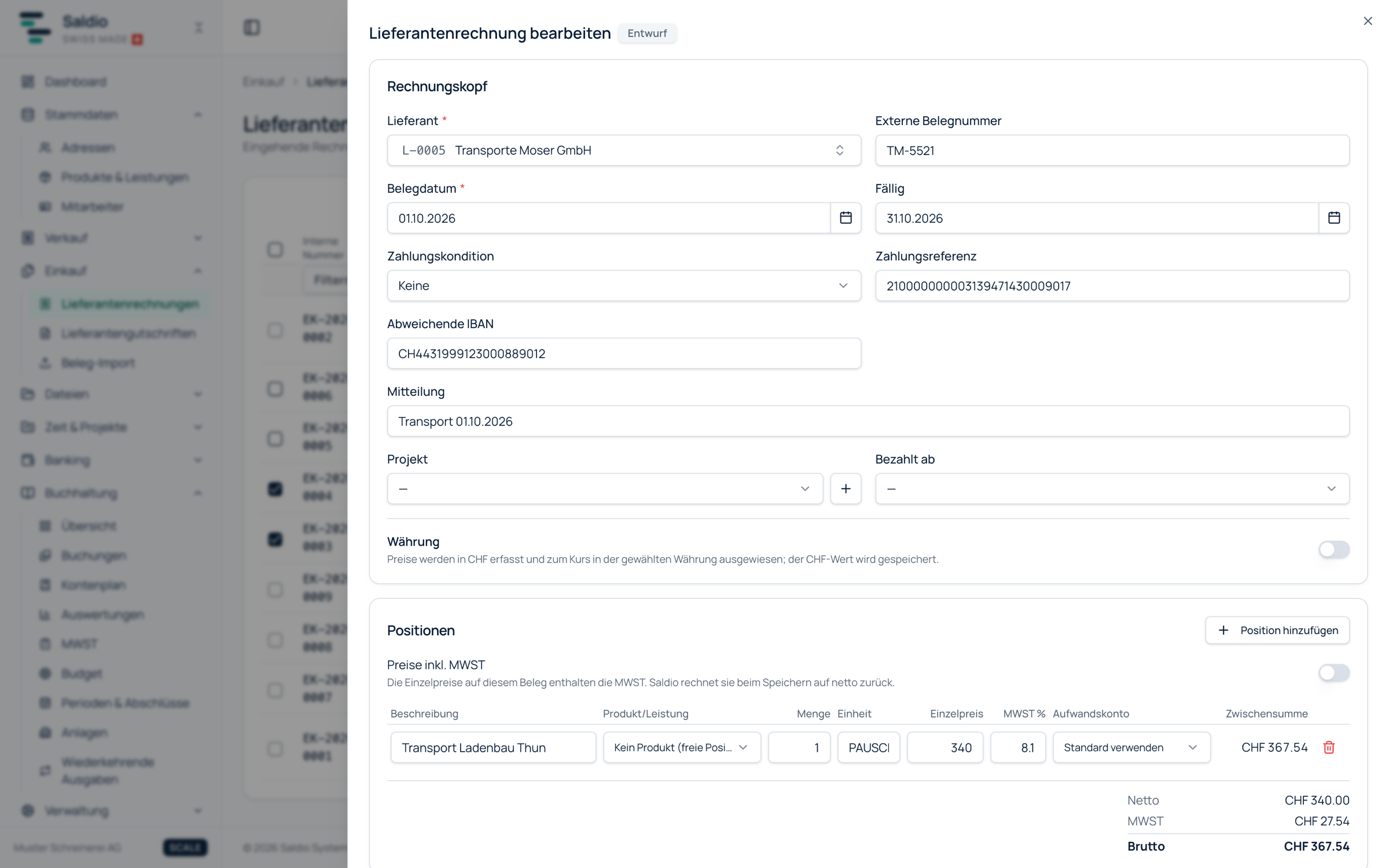Open the Fällig calendar picker

pyautogui.click(x=1334, y=218)
